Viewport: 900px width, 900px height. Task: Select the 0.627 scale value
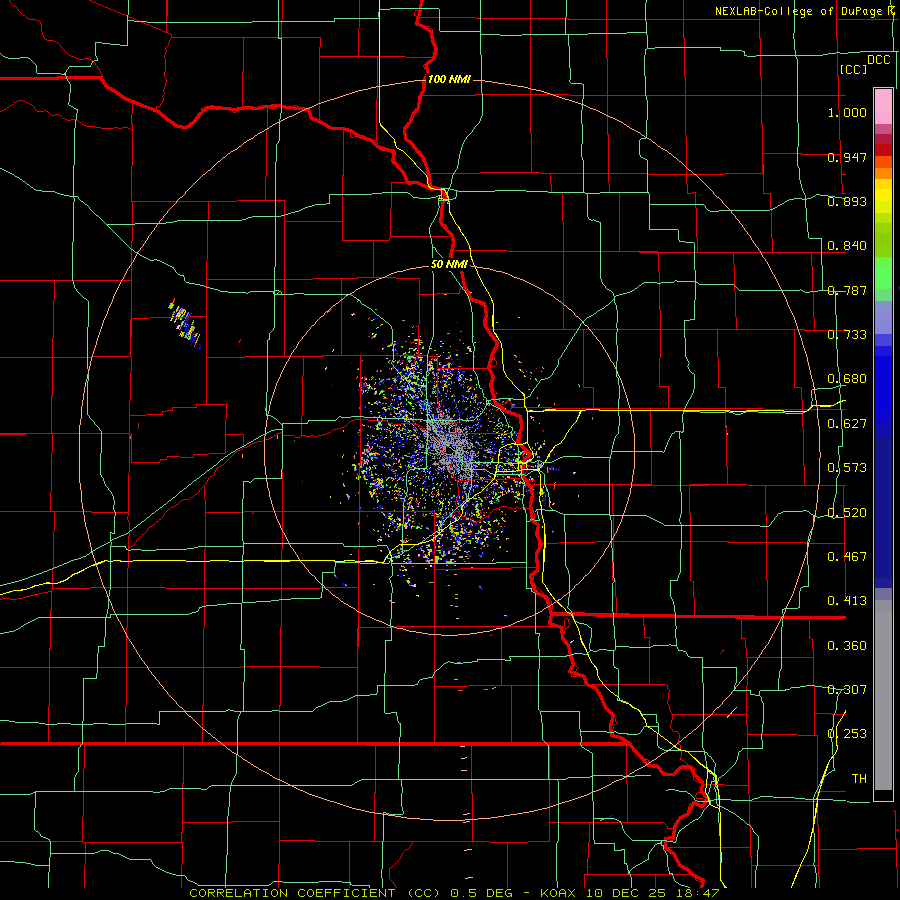click(847, 424)
